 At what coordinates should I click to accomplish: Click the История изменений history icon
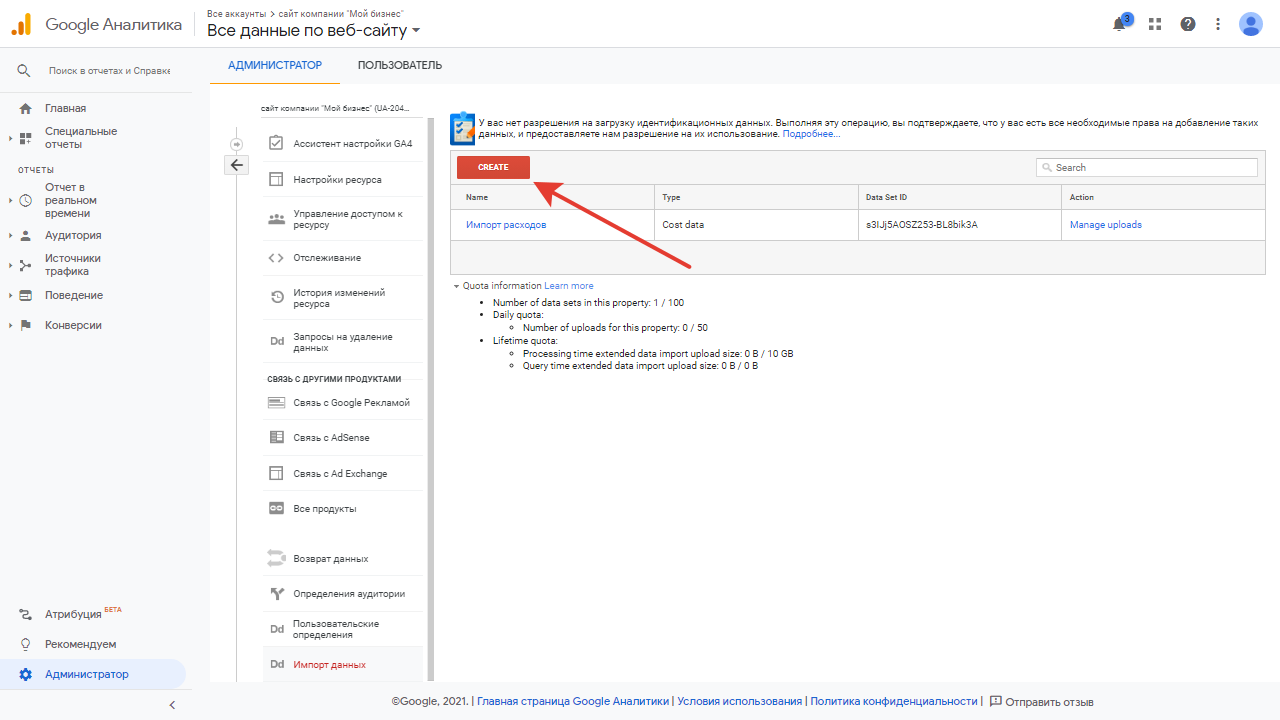277,298
